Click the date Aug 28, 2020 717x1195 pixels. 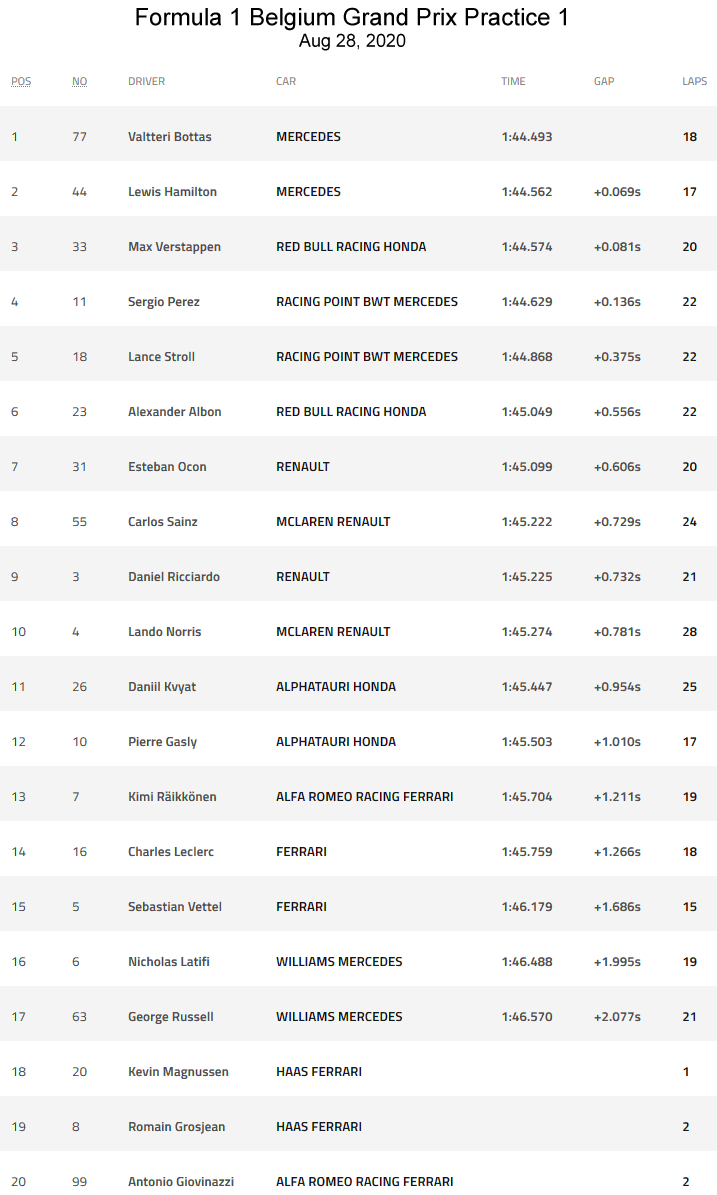352,41
